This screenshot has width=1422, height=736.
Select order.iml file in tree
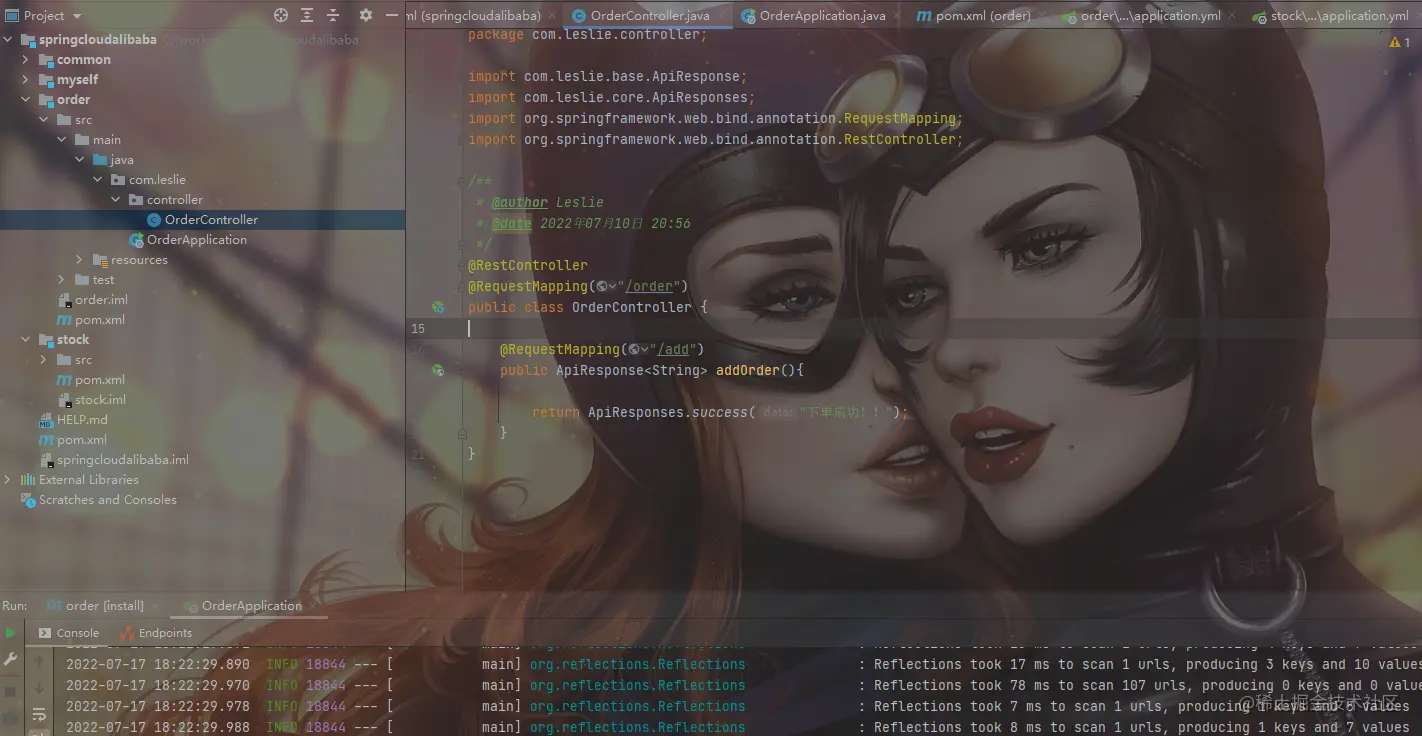pyautogui.click(x=101, y=300)
